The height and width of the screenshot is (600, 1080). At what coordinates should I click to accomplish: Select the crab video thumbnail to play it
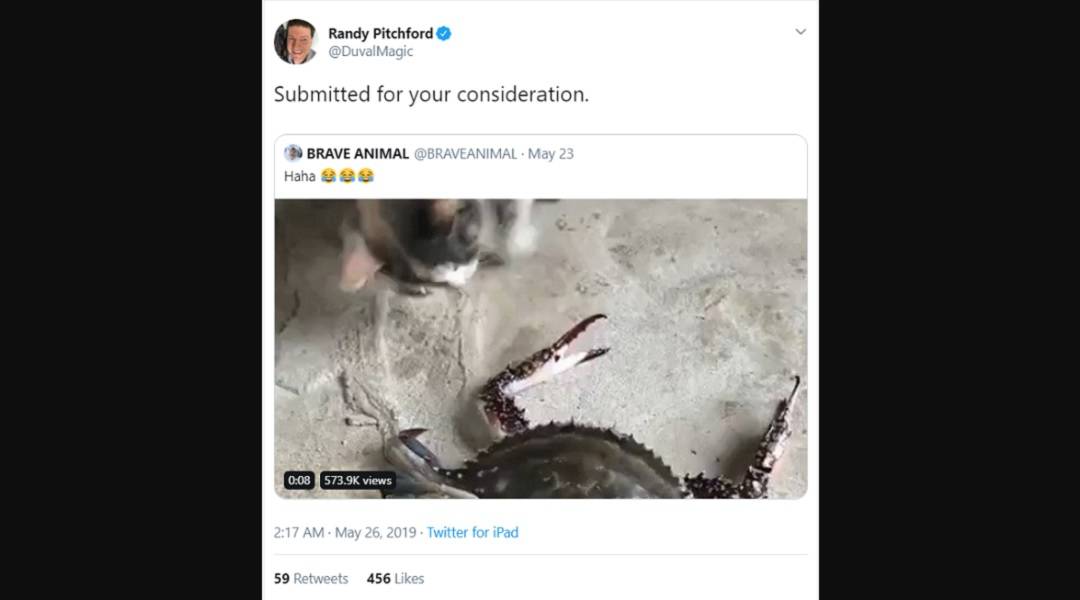(x=540, y=350)
